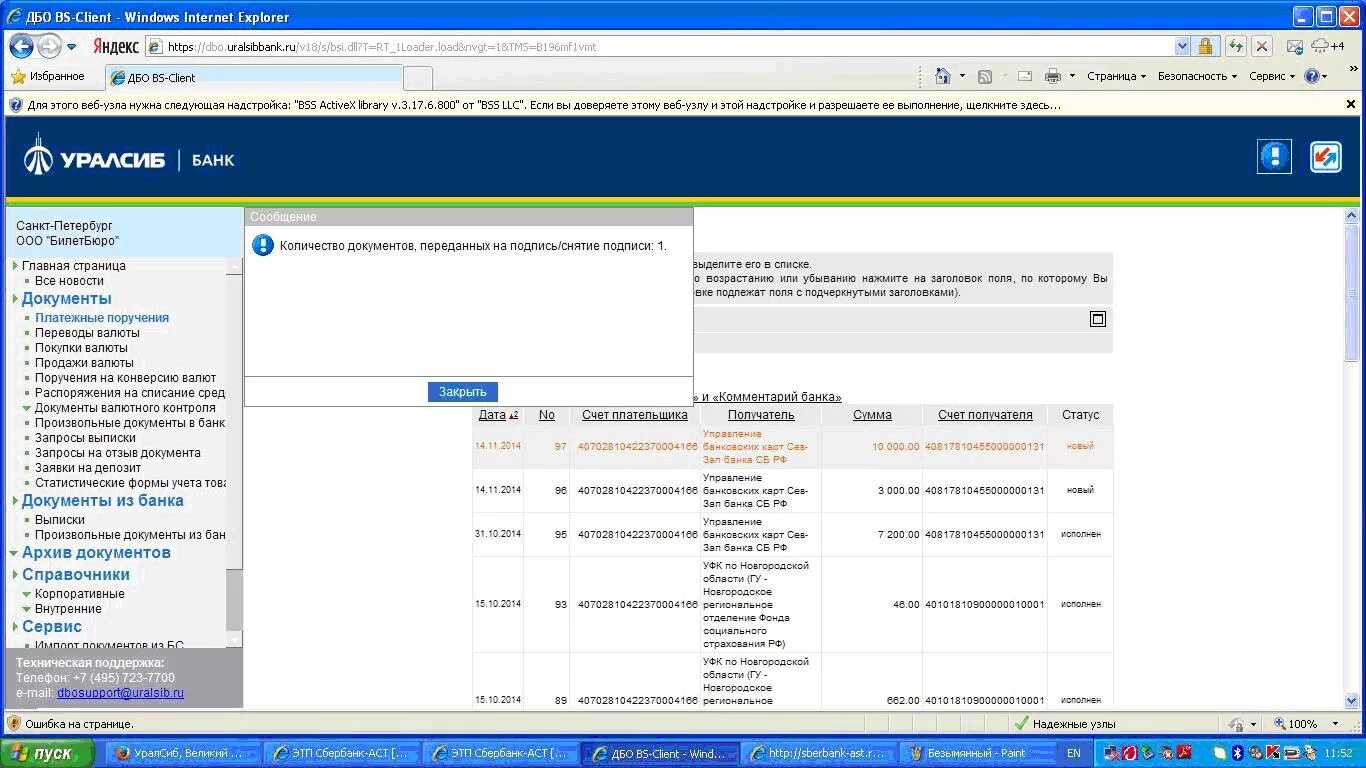Click the Start button пуск
1366x768 pixels.
pyautogui.click(x=47, y=753)
